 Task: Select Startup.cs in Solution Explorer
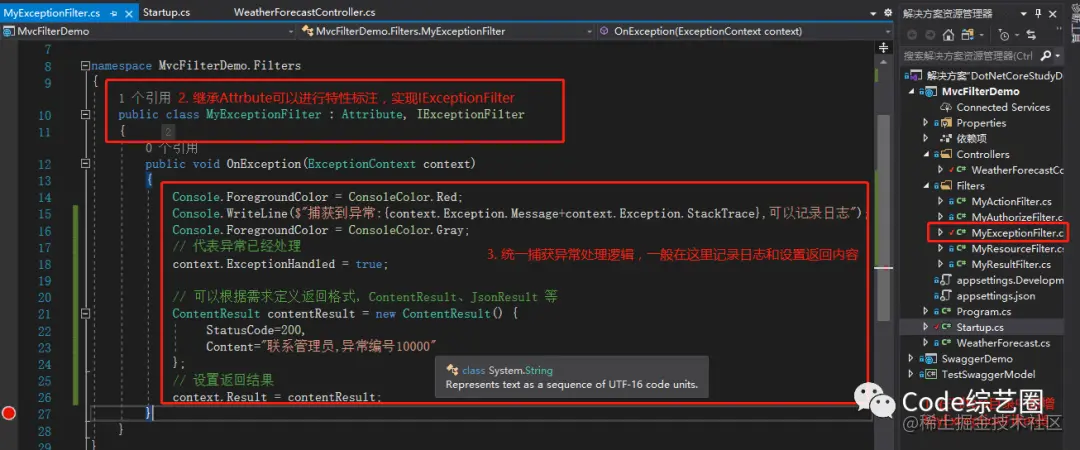tap(979, 327)
